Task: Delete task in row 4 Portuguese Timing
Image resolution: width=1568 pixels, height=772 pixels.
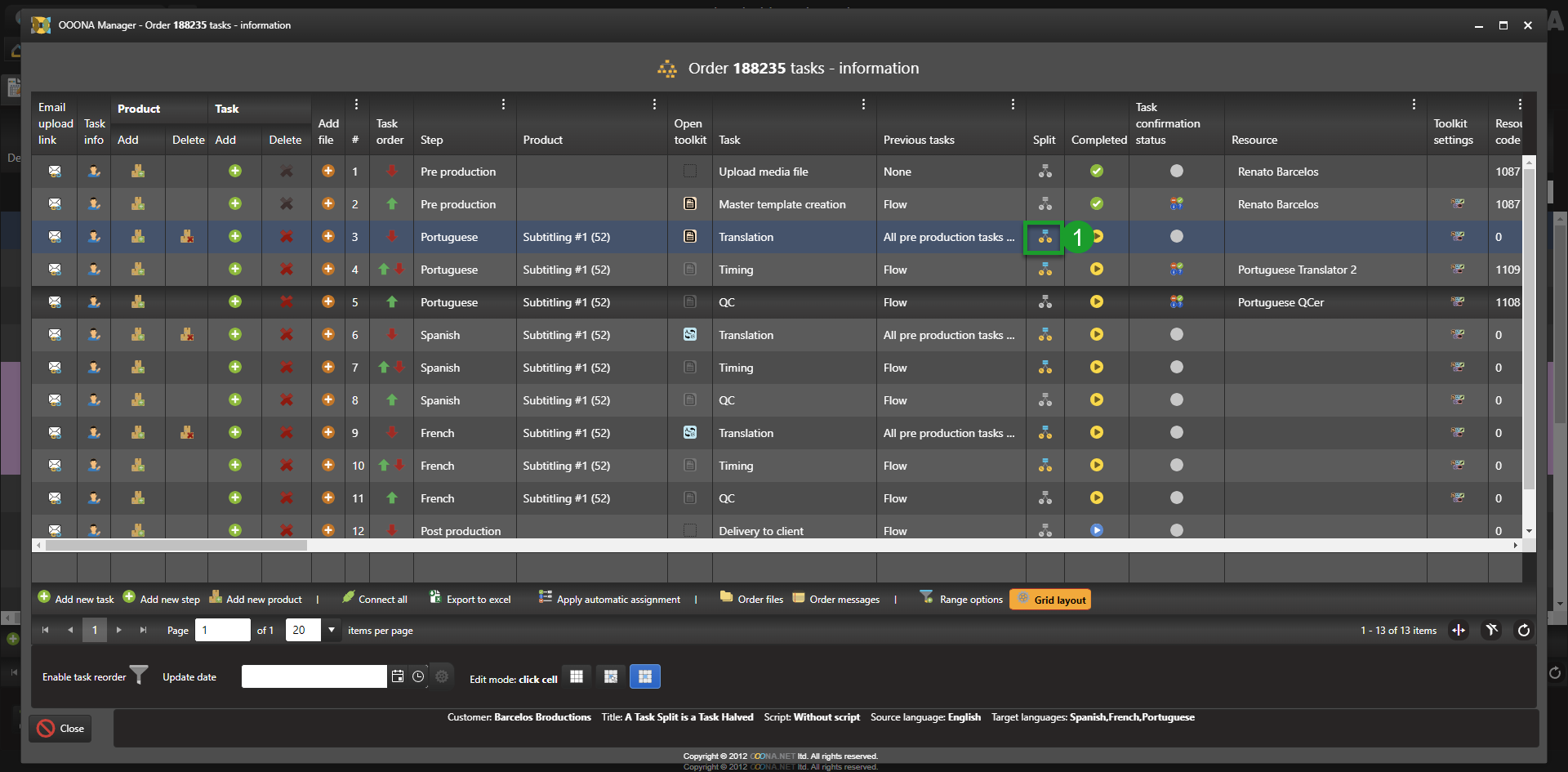Action: (286, 270)
